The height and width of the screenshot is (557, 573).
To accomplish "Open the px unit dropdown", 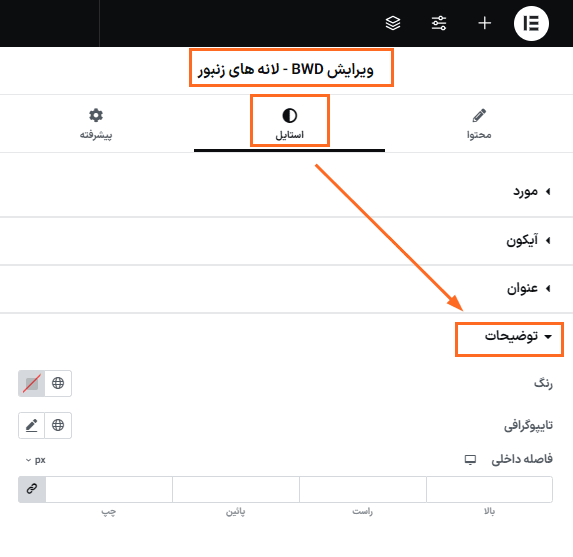I will pos(36,460).
